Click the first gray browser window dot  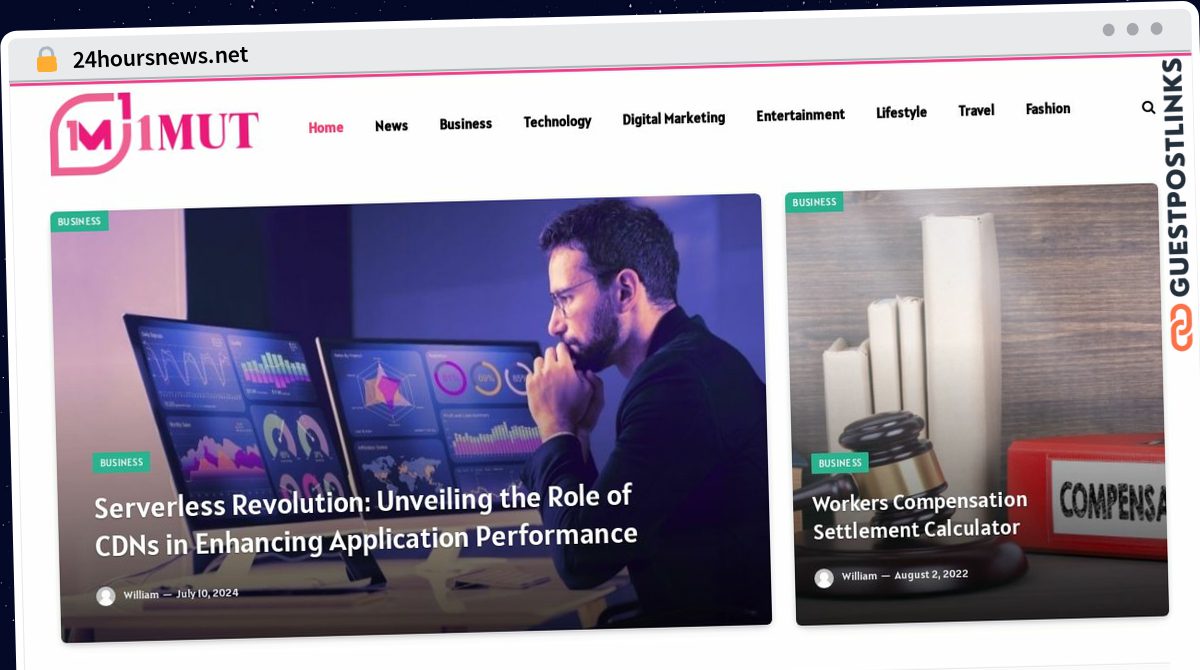[x=1109, y=30]
